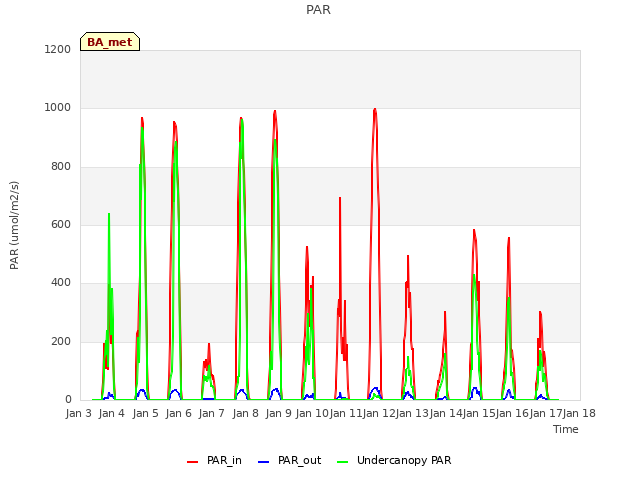Image resolution: width=640 pixels, height=480 pixels.
Task: Click the Jan 6 x-axis tick label
Action: [178, 413]
